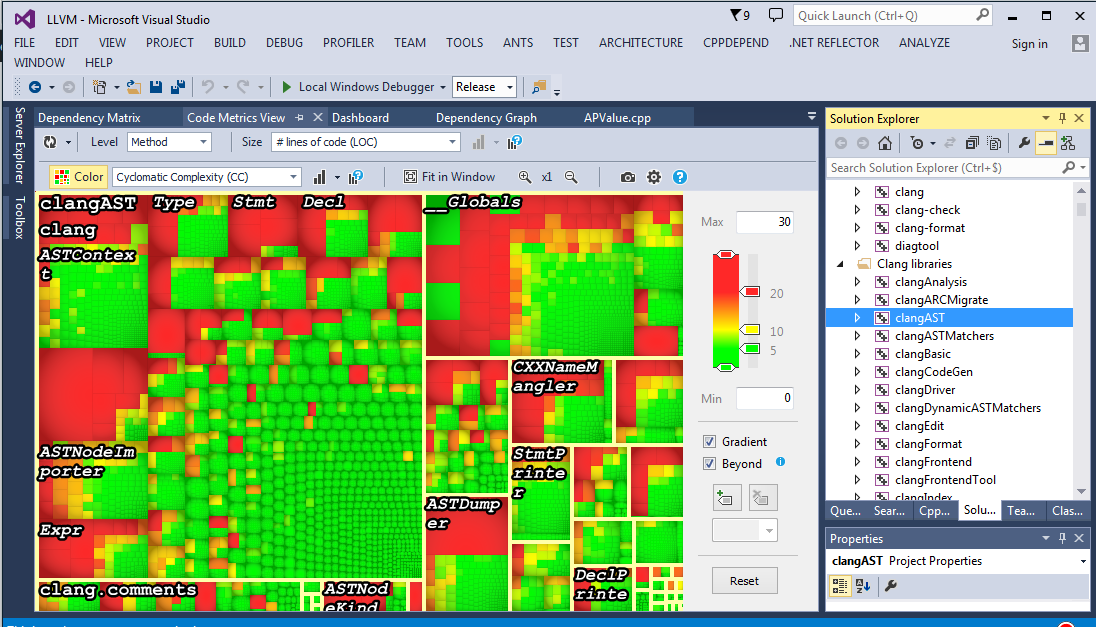The image size is (1096, 627).
Task: Open the Size metric dropdown (lines of code)
Action: pos(366,142)
